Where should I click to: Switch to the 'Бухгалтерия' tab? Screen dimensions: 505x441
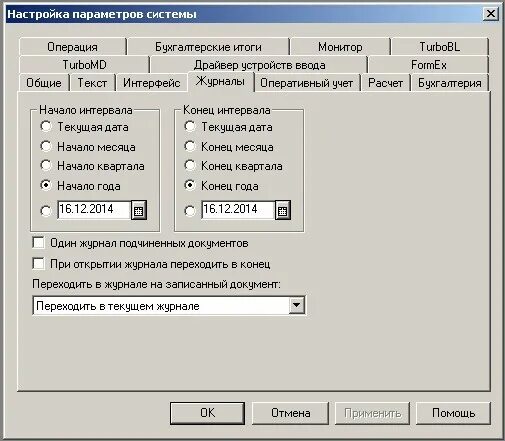click(x=450, y=83)
